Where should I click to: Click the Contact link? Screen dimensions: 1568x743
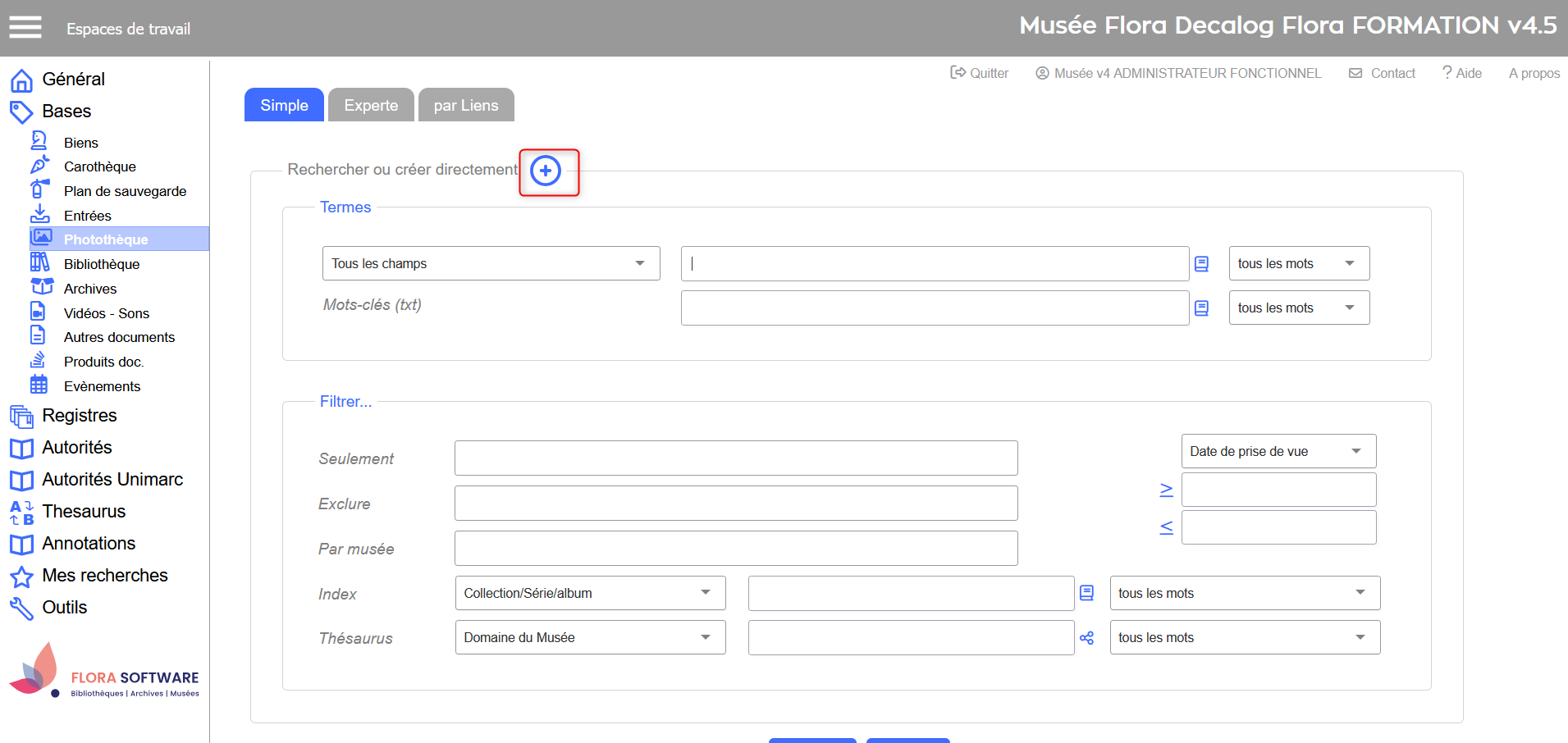[1383, 73]
